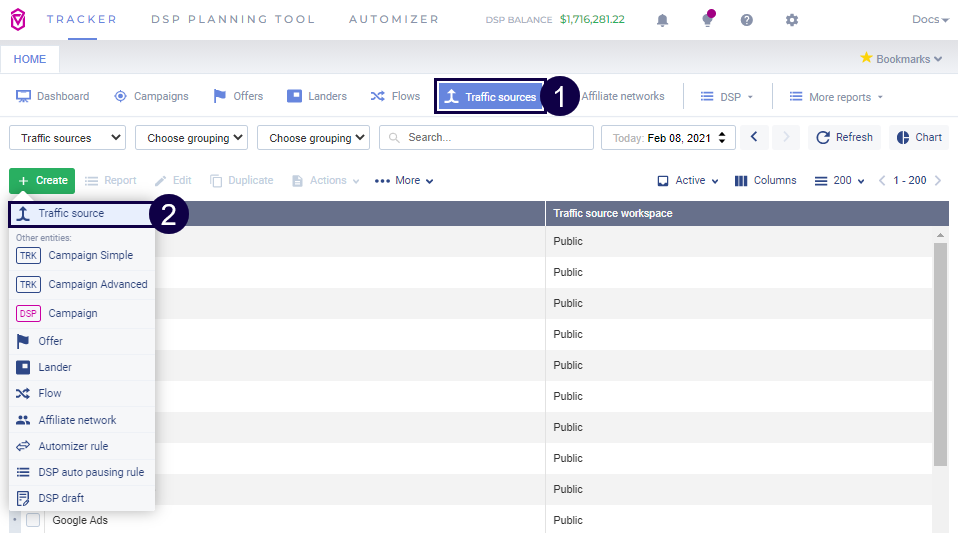Click the lightbulb updates icon

click(707, 20)
